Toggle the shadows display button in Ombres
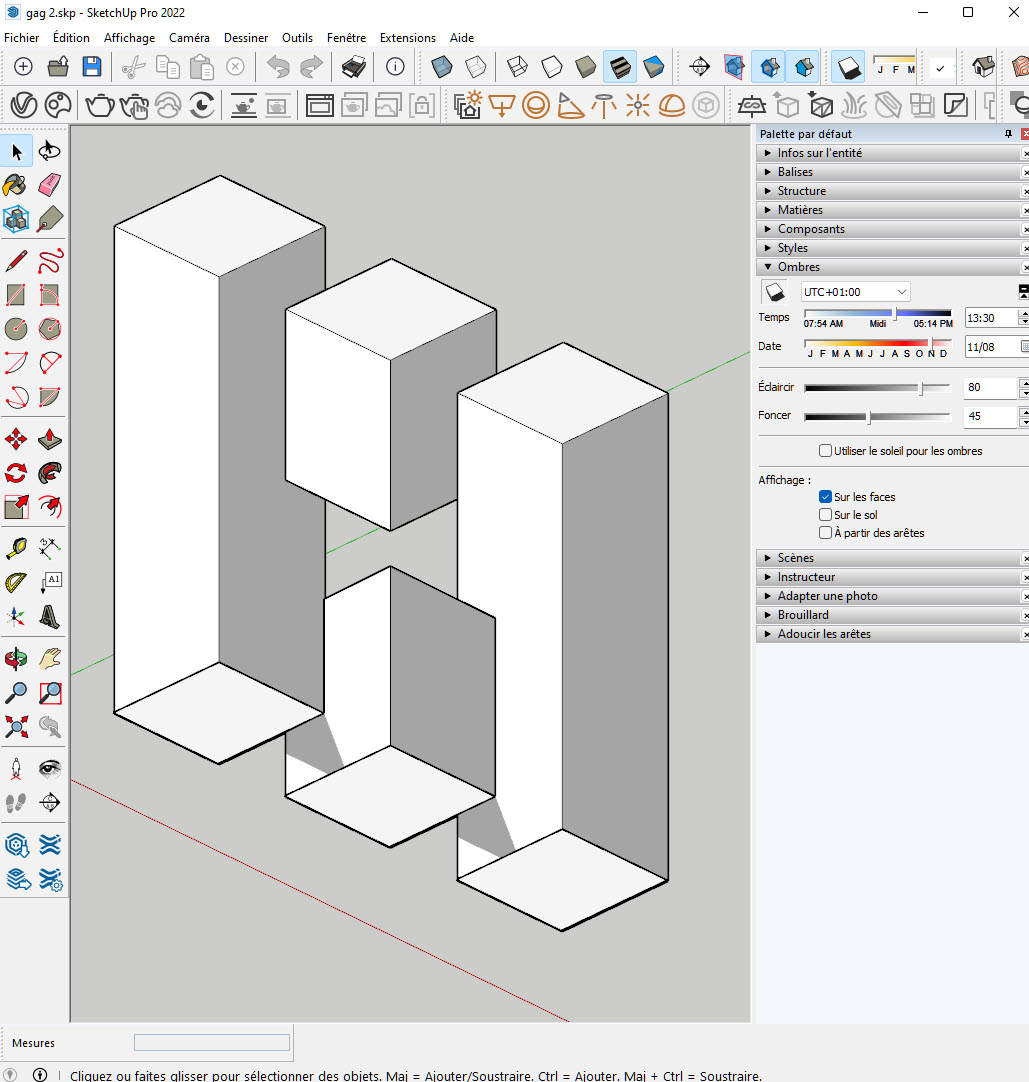This screenshot has height=1082, width=1029. coord(774,292)
